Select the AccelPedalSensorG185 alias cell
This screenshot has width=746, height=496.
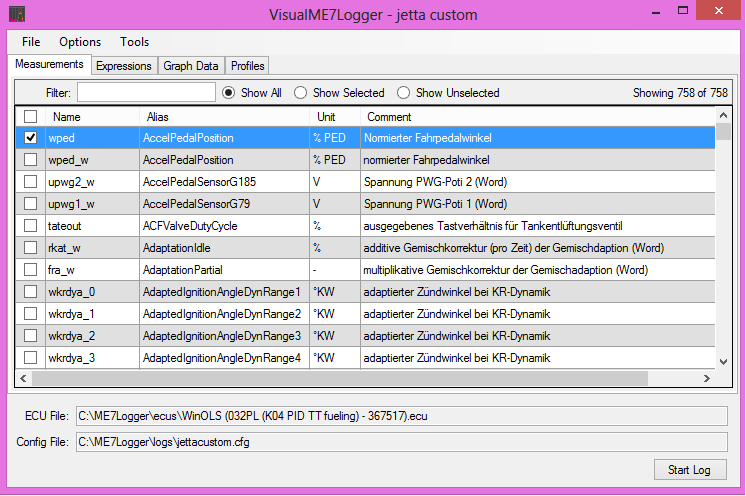[225, 182]
